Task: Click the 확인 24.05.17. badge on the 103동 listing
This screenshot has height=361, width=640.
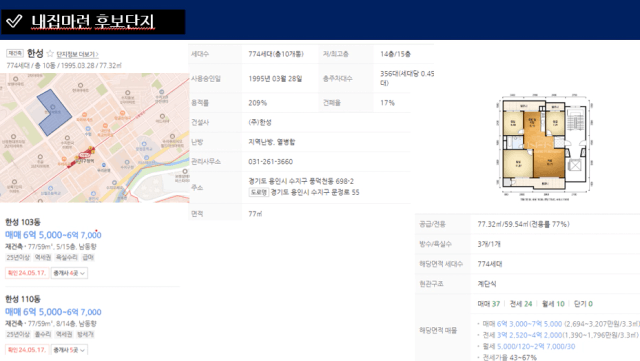Action: coord(27,273)
